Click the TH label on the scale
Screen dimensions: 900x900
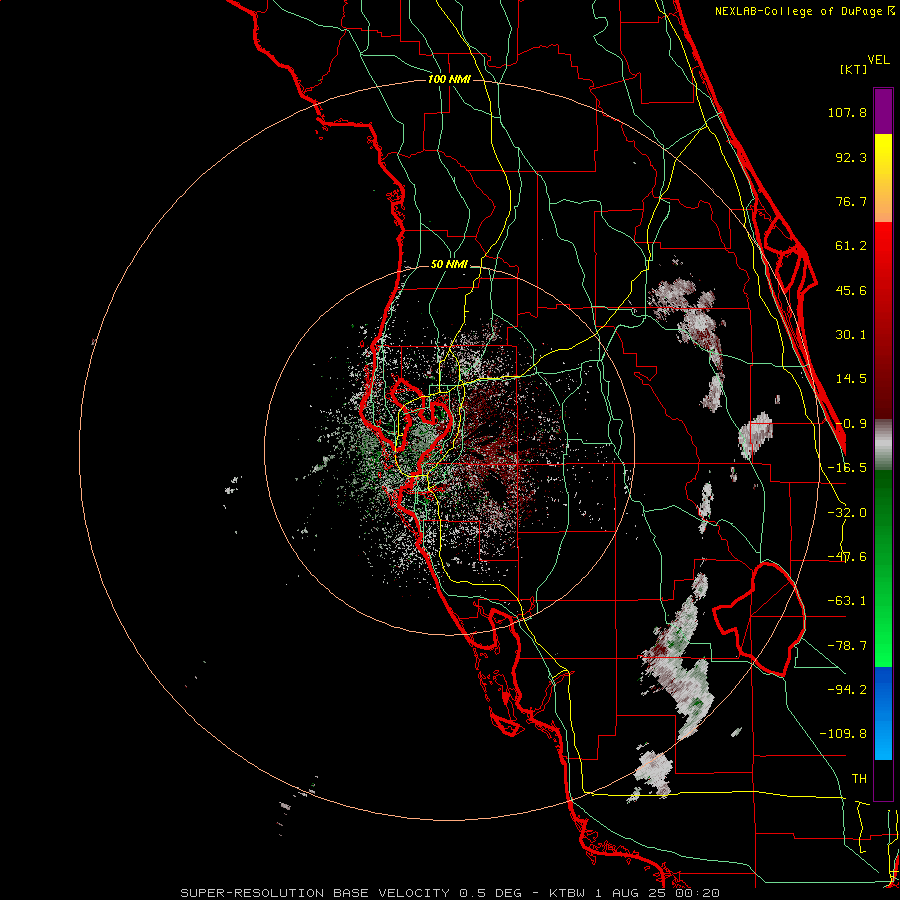click(x=859, y=779)
